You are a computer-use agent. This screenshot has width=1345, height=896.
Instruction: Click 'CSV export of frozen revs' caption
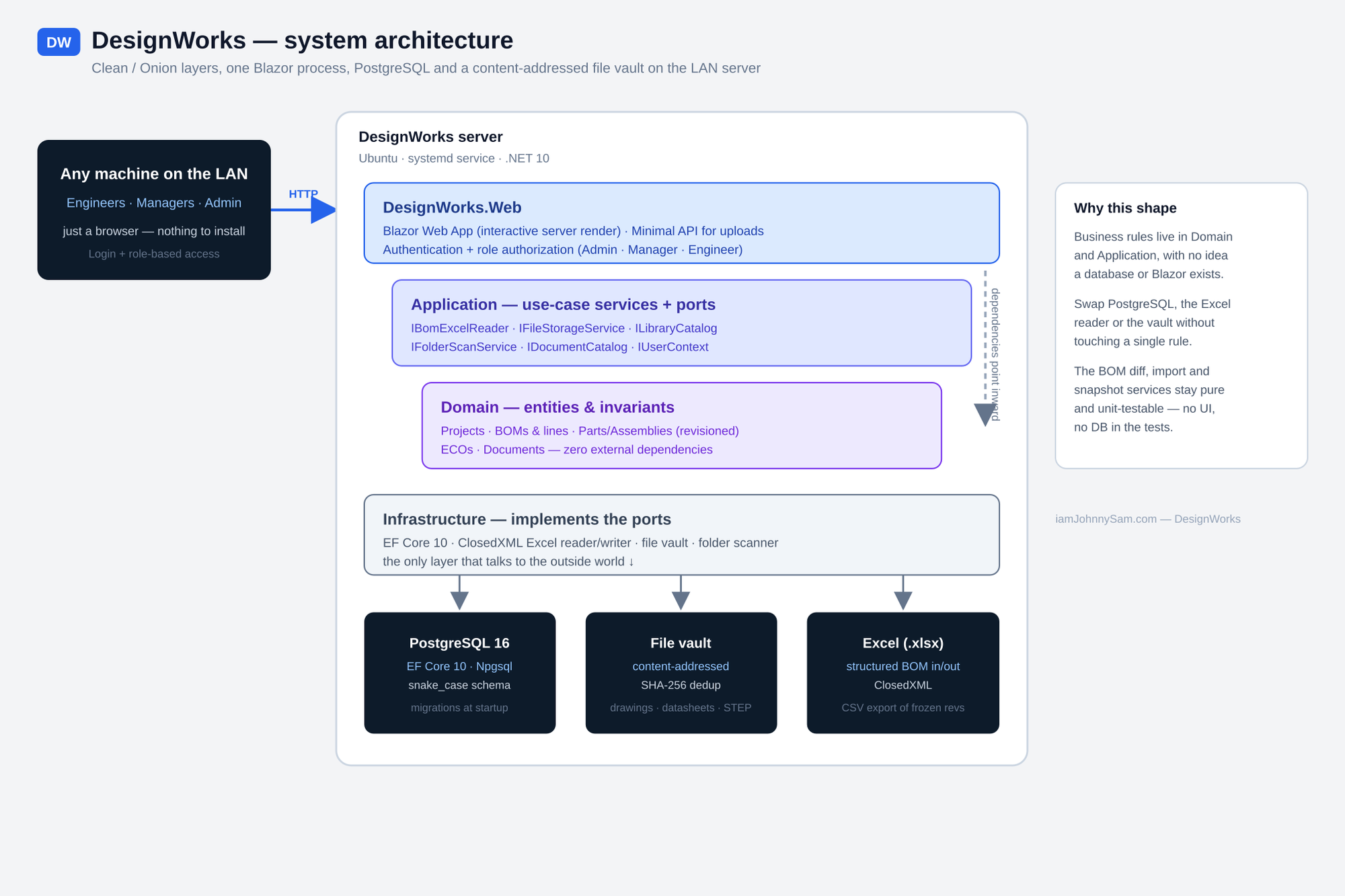[902, 707]
